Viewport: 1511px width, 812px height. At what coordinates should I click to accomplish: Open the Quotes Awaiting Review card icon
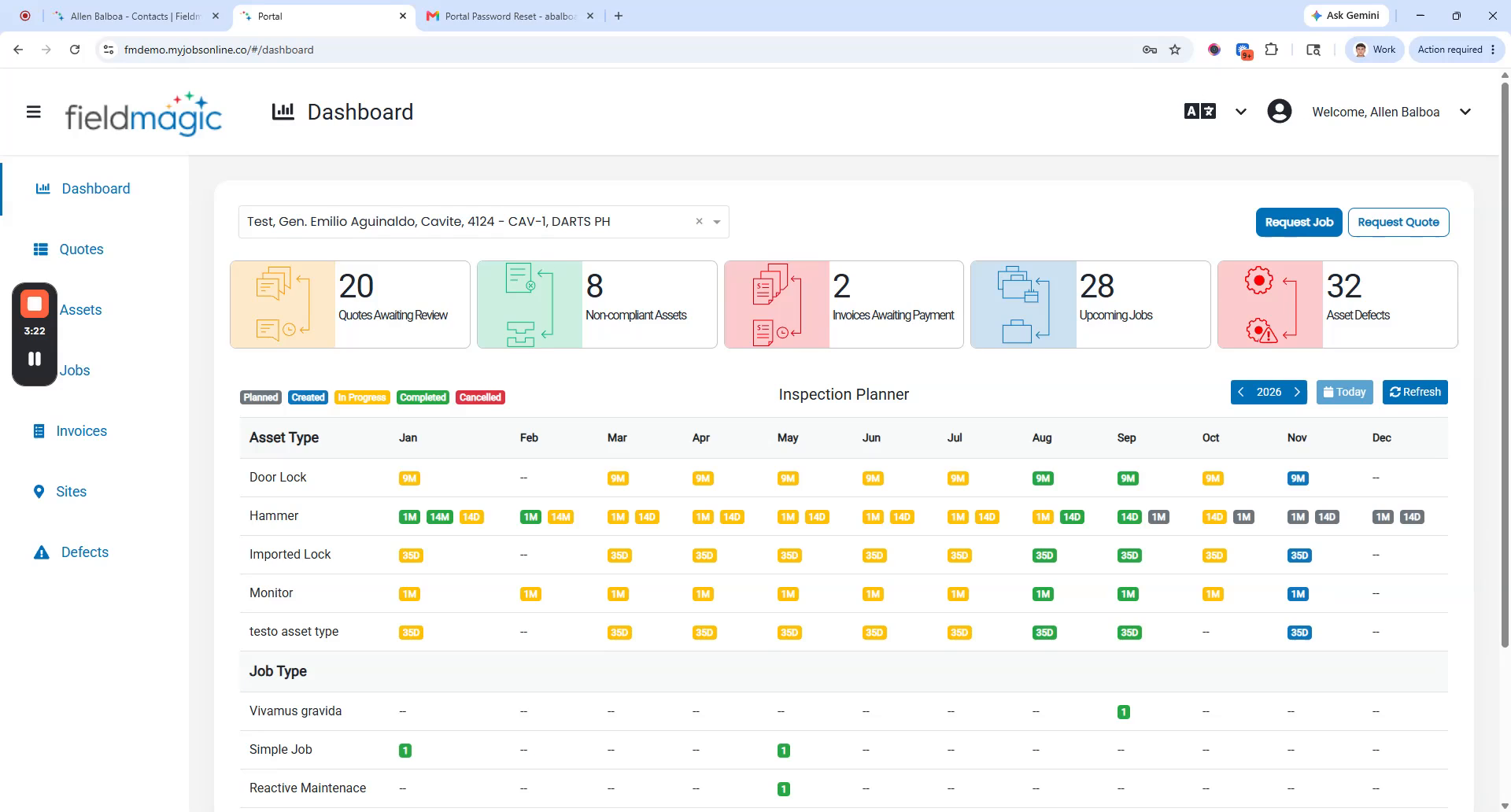283,304
